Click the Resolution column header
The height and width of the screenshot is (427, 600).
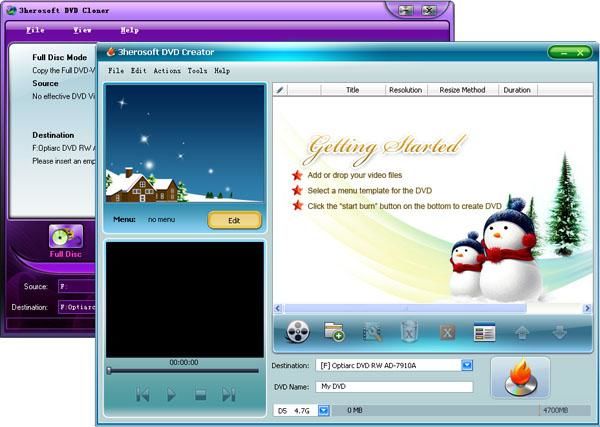[x=406, y=90]
